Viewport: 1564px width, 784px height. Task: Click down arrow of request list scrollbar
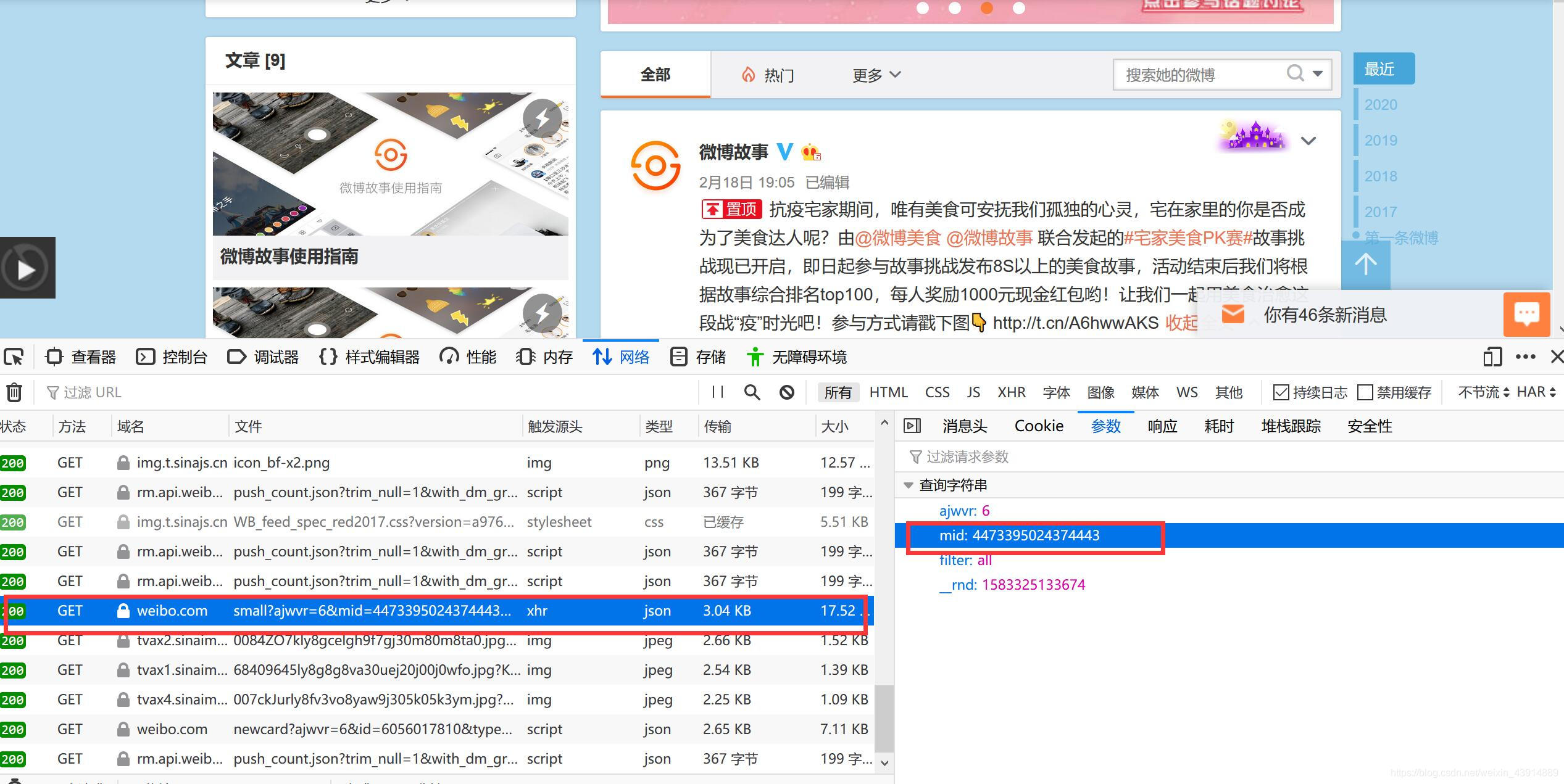(x=884, y=763)
